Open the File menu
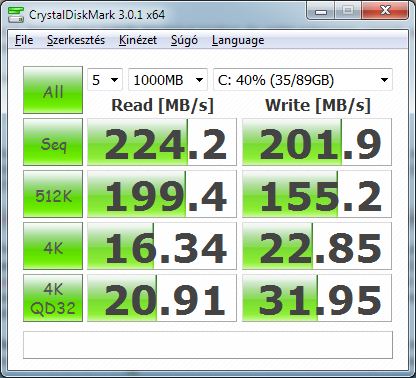416x378 pixels. point(24,40)
